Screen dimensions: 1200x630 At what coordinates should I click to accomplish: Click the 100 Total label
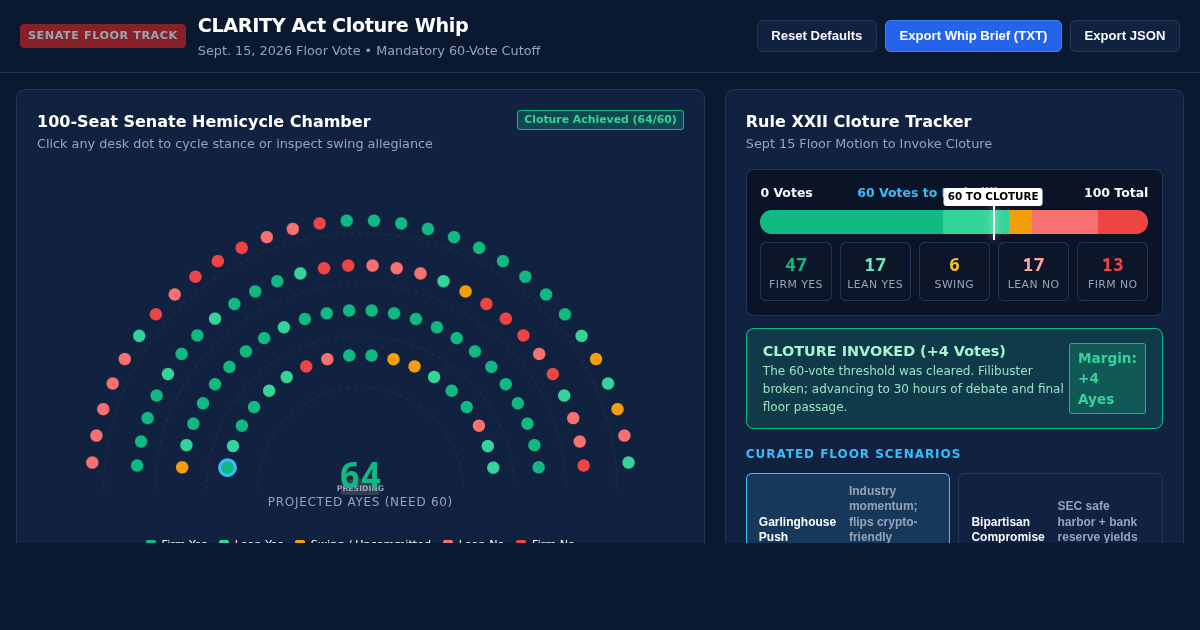click(1116, 193)
